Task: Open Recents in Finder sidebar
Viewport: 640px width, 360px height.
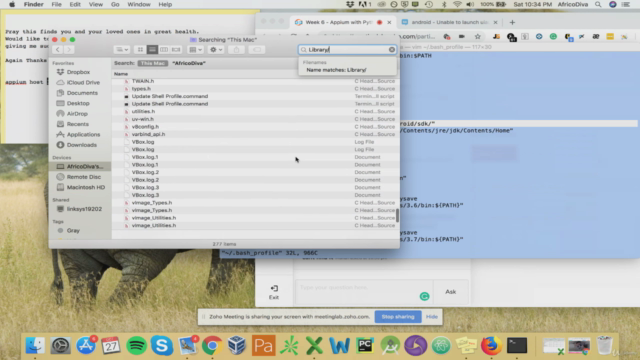Action: (x=78, y=124)
